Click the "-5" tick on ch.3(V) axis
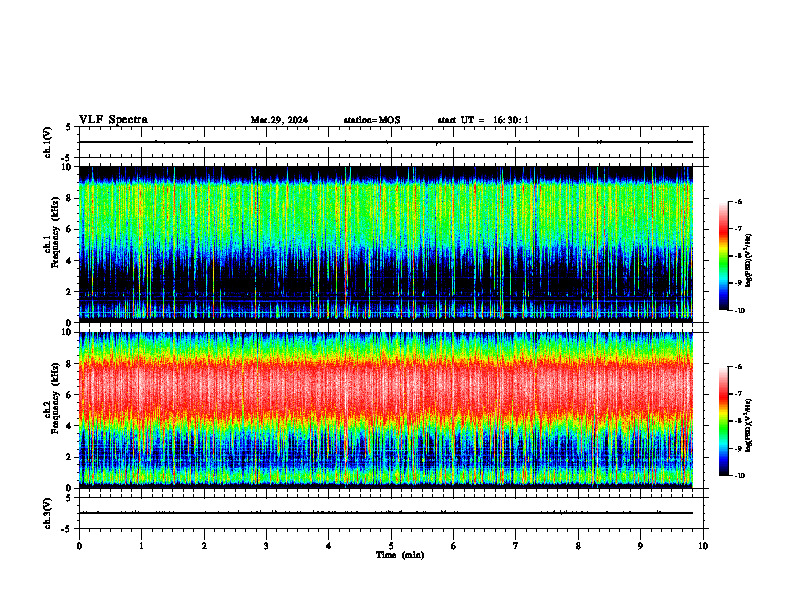Screen dimensions: 792x612 tap(67, 529)
